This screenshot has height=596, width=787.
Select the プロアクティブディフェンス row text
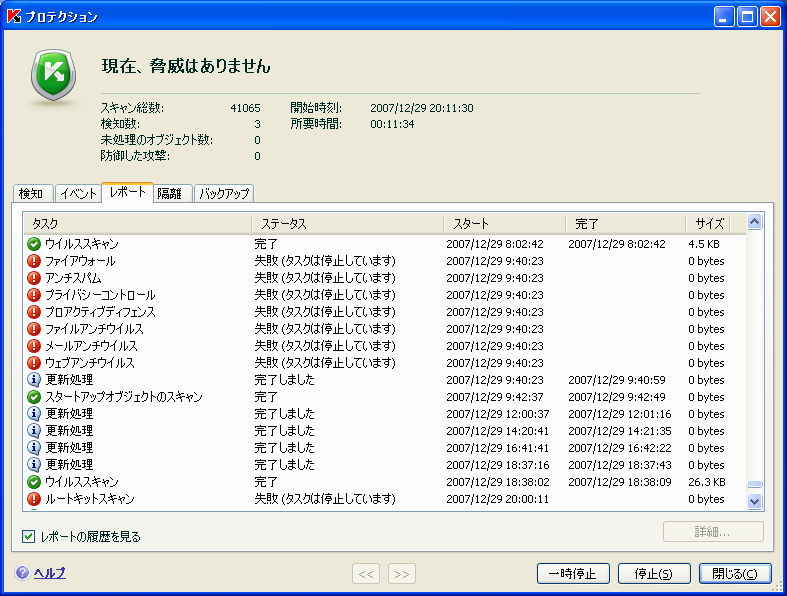[x=100, y=312]
